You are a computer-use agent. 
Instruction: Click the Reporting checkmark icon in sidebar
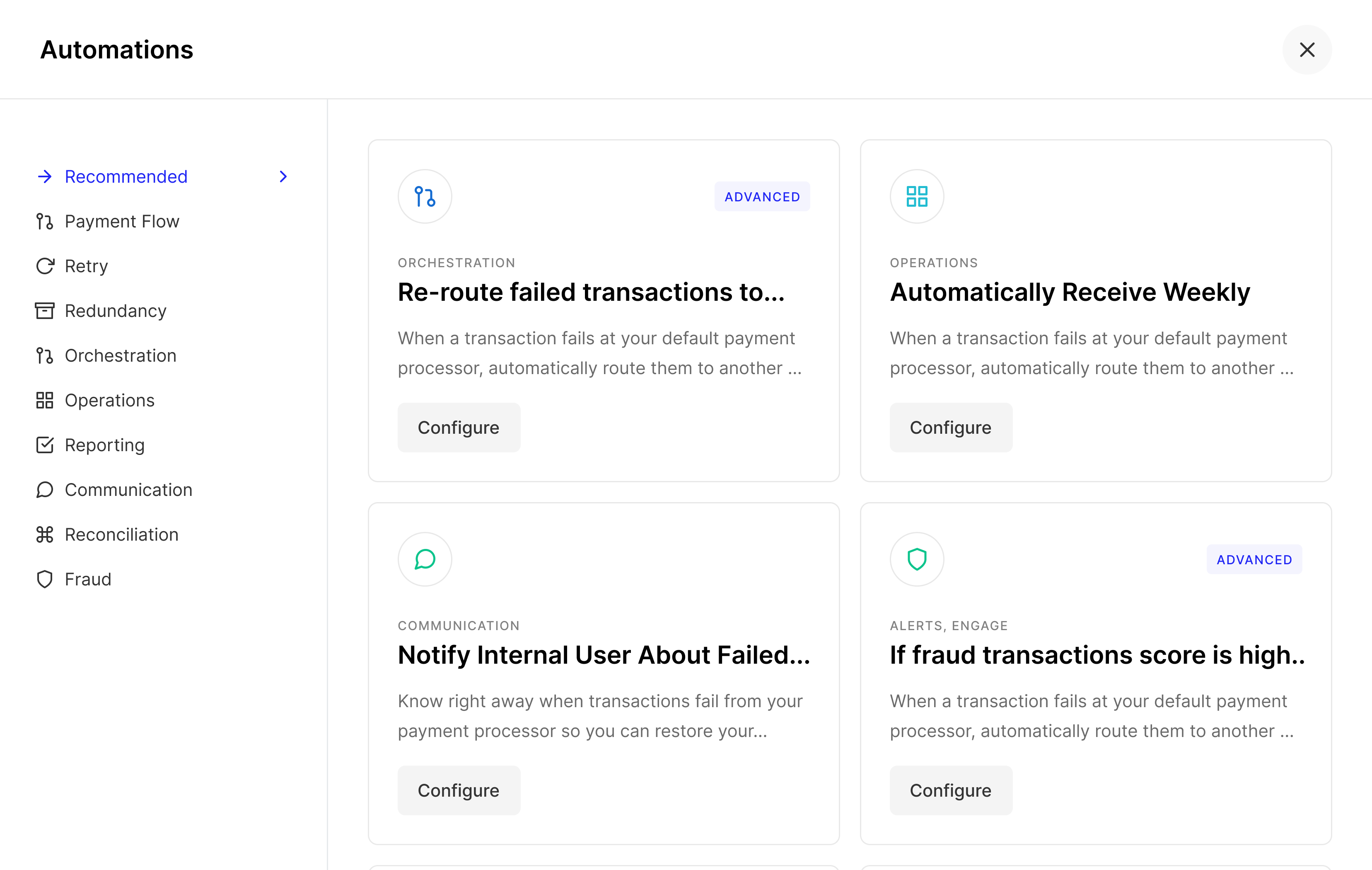[x=44, y=445]
